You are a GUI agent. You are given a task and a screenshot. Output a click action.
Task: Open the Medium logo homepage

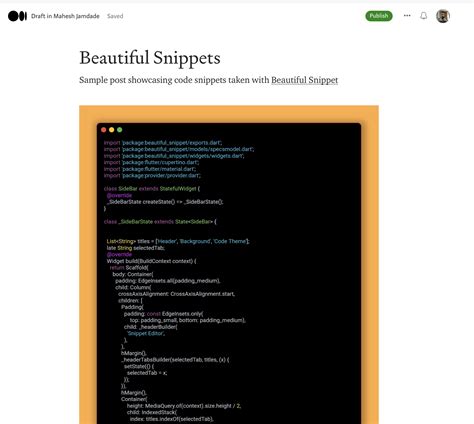coord(17,16)
